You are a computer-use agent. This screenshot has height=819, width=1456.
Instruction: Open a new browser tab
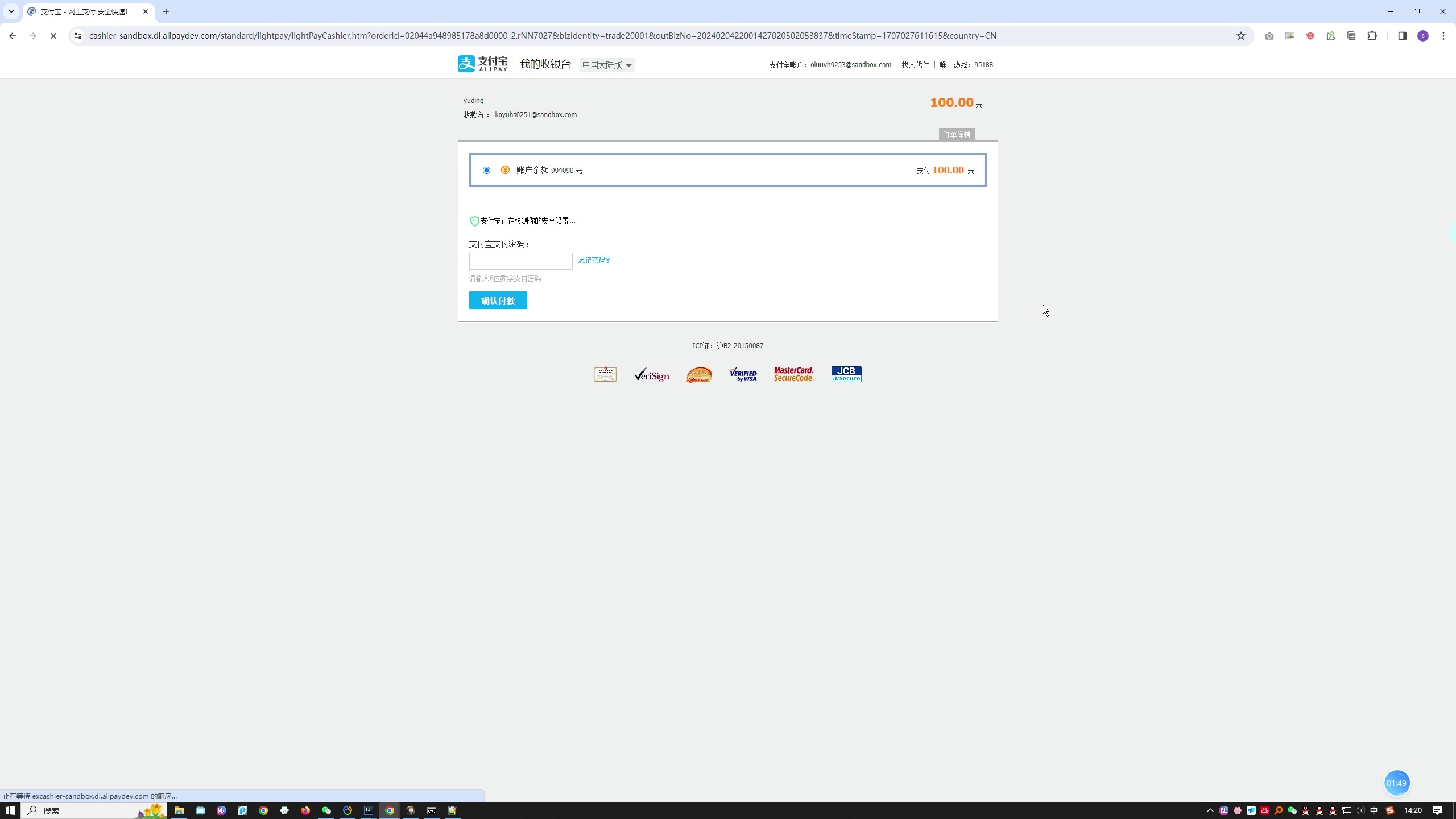pyautogui.click(x=166, y=11)
